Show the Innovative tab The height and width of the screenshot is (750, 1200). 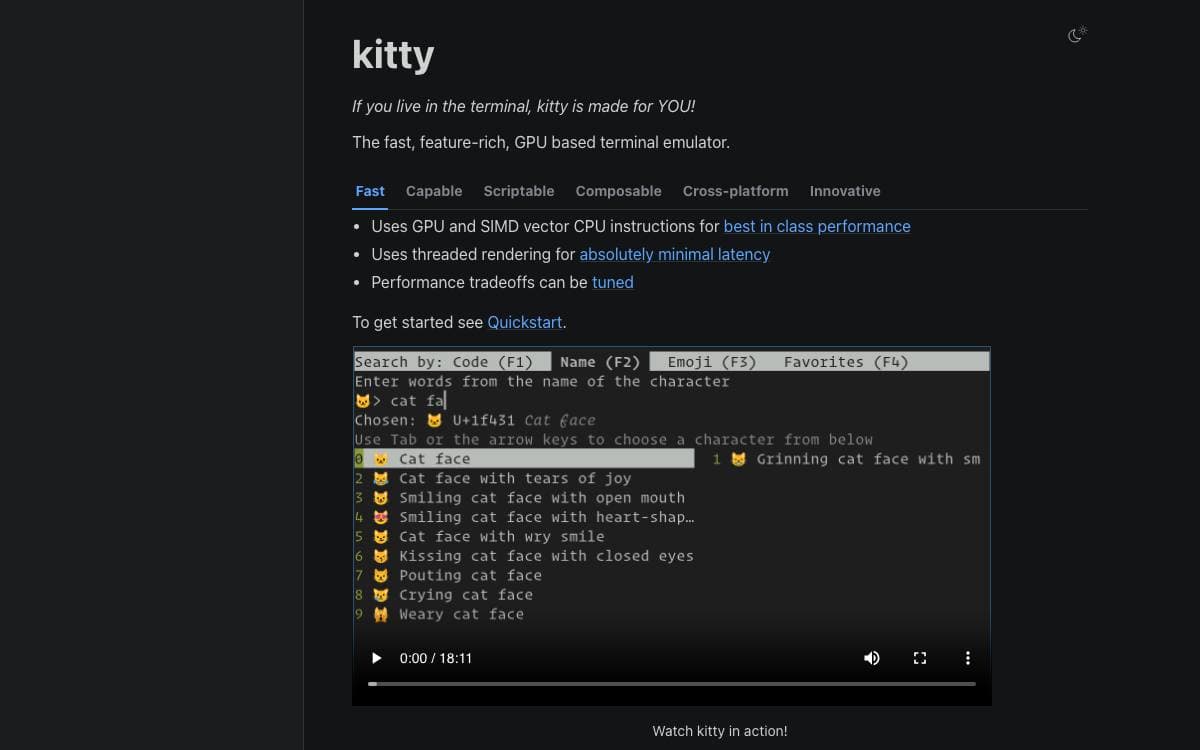845,191
